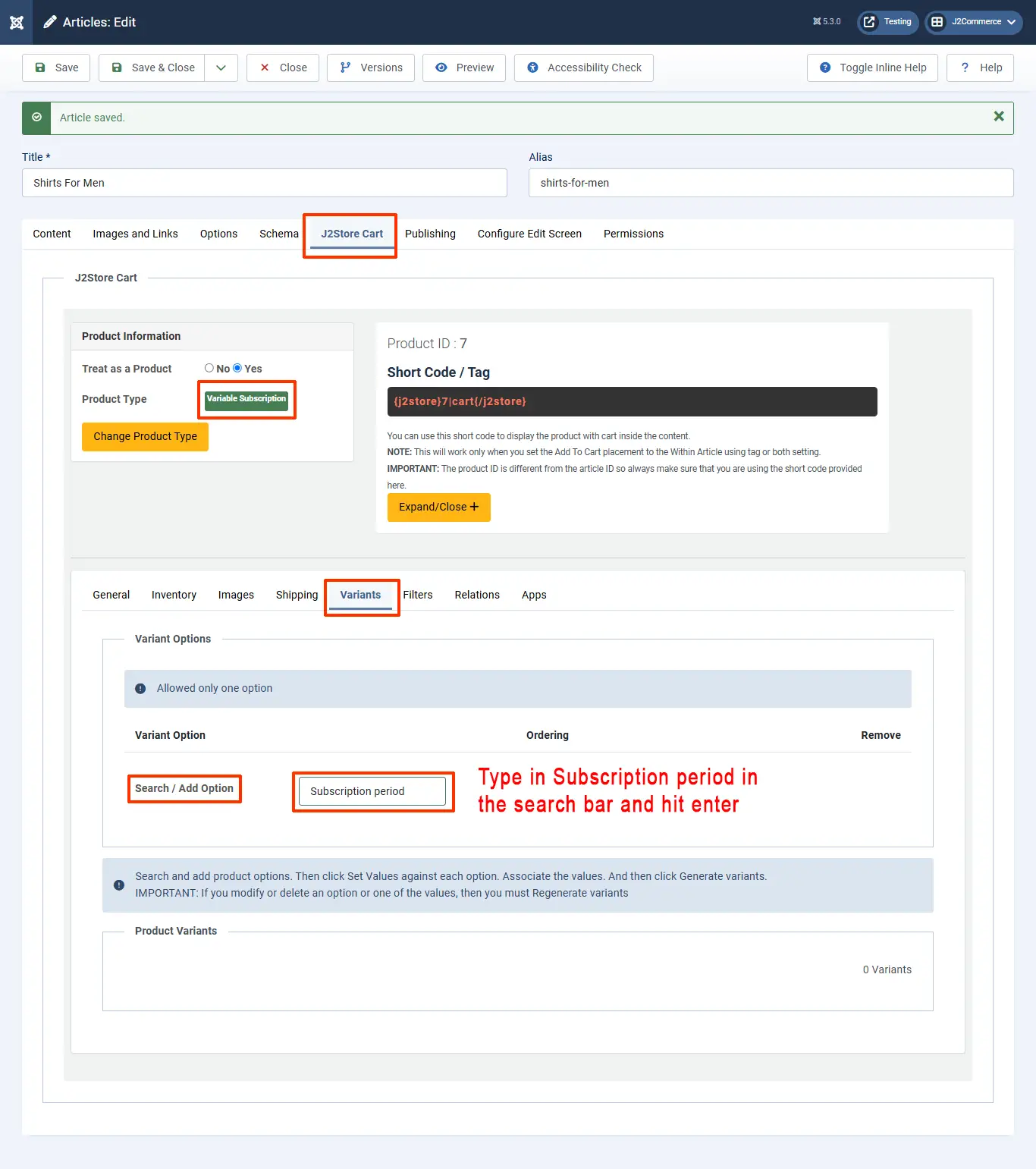Switch to the Filters product tab

click(x=418, y=595)
